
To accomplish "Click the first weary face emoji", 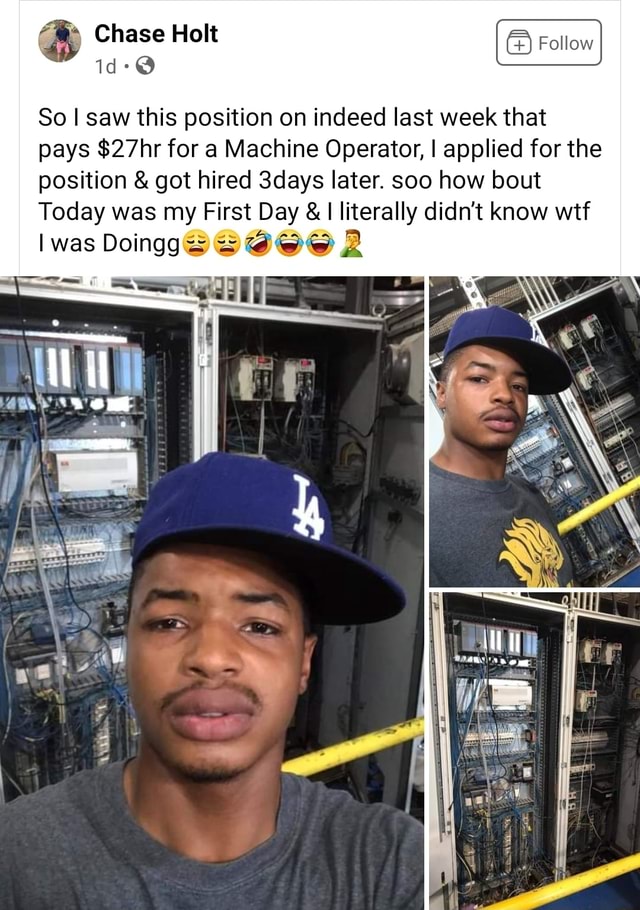I will 197,243.
